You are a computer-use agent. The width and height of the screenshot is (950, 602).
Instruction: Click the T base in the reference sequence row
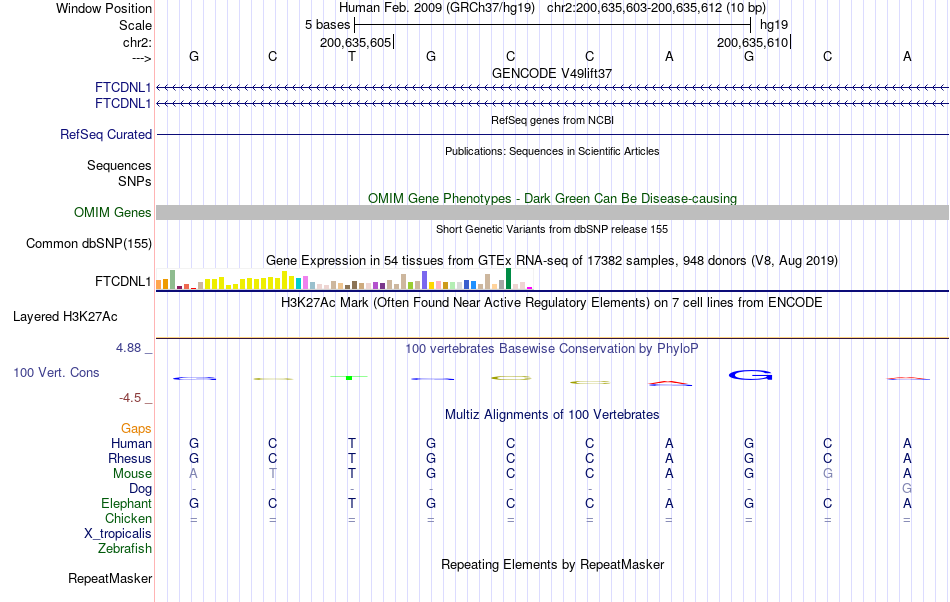coord(351,56)
